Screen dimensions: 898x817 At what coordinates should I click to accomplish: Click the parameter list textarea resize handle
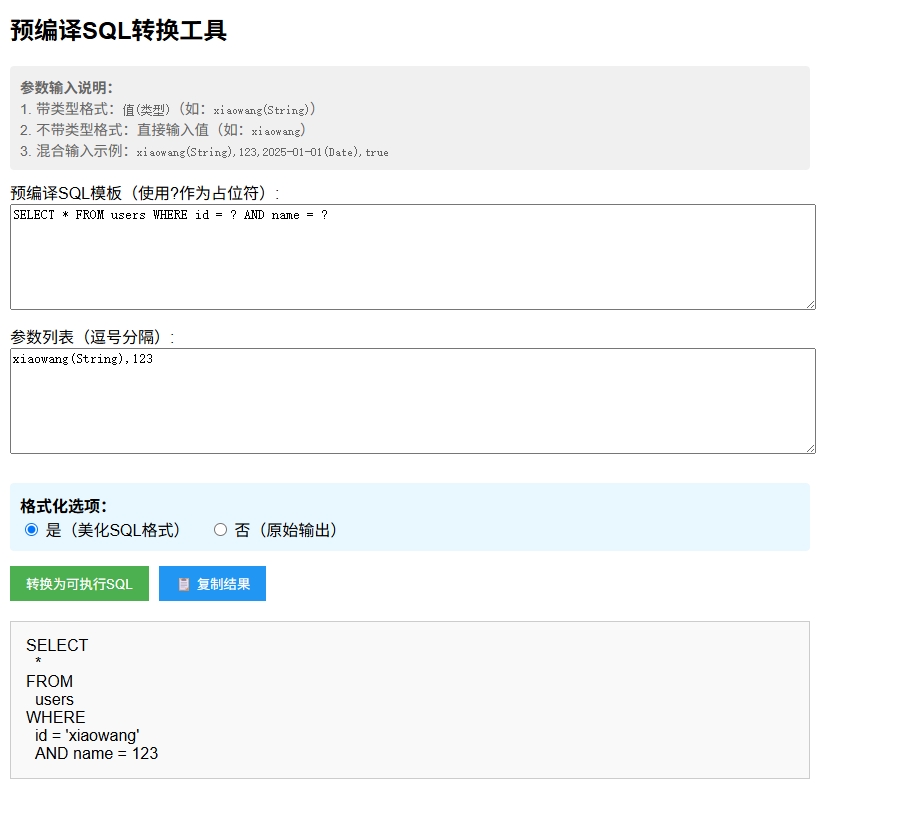(810, 448)
